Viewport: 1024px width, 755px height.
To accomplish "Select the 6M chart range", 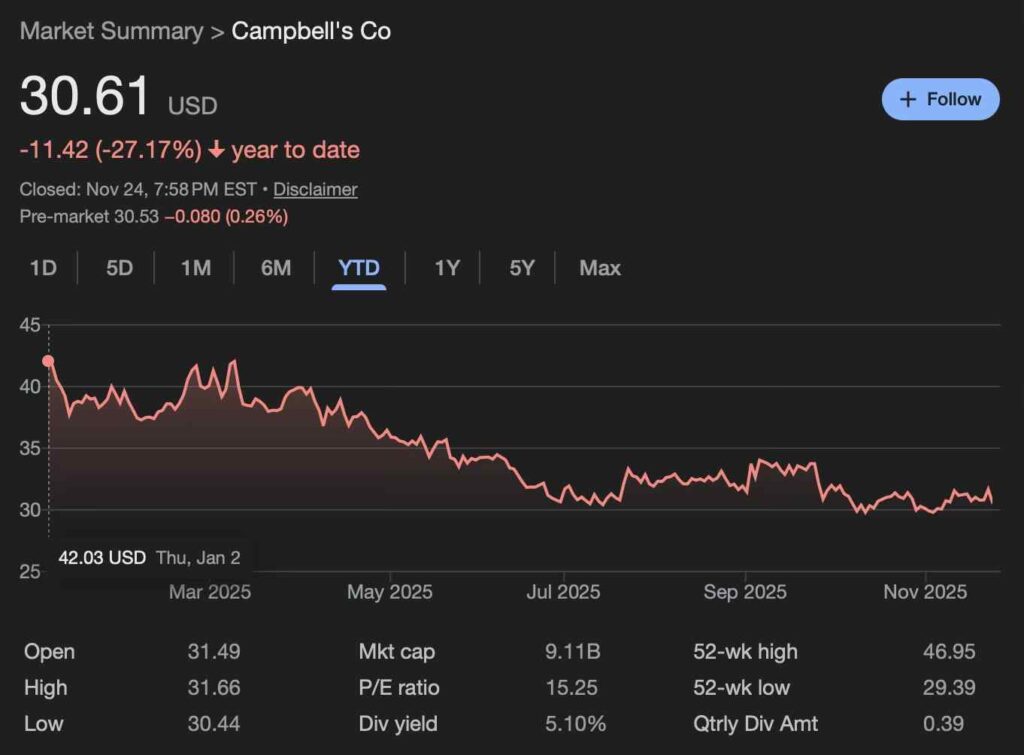I will point(276,268).
